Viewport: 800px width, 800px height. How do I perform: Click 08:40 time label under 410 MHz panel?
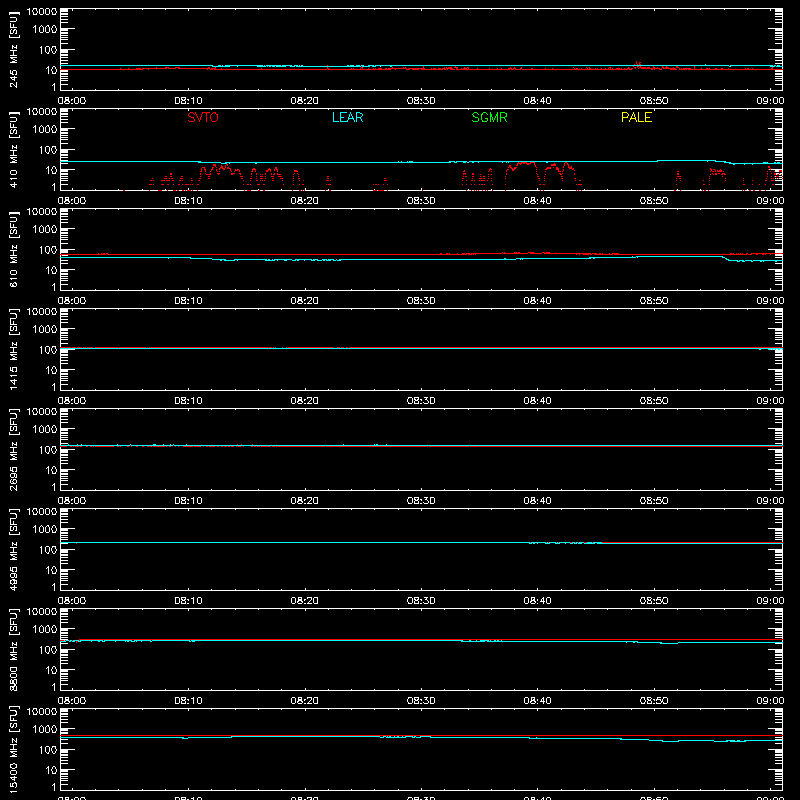(537, 201)
